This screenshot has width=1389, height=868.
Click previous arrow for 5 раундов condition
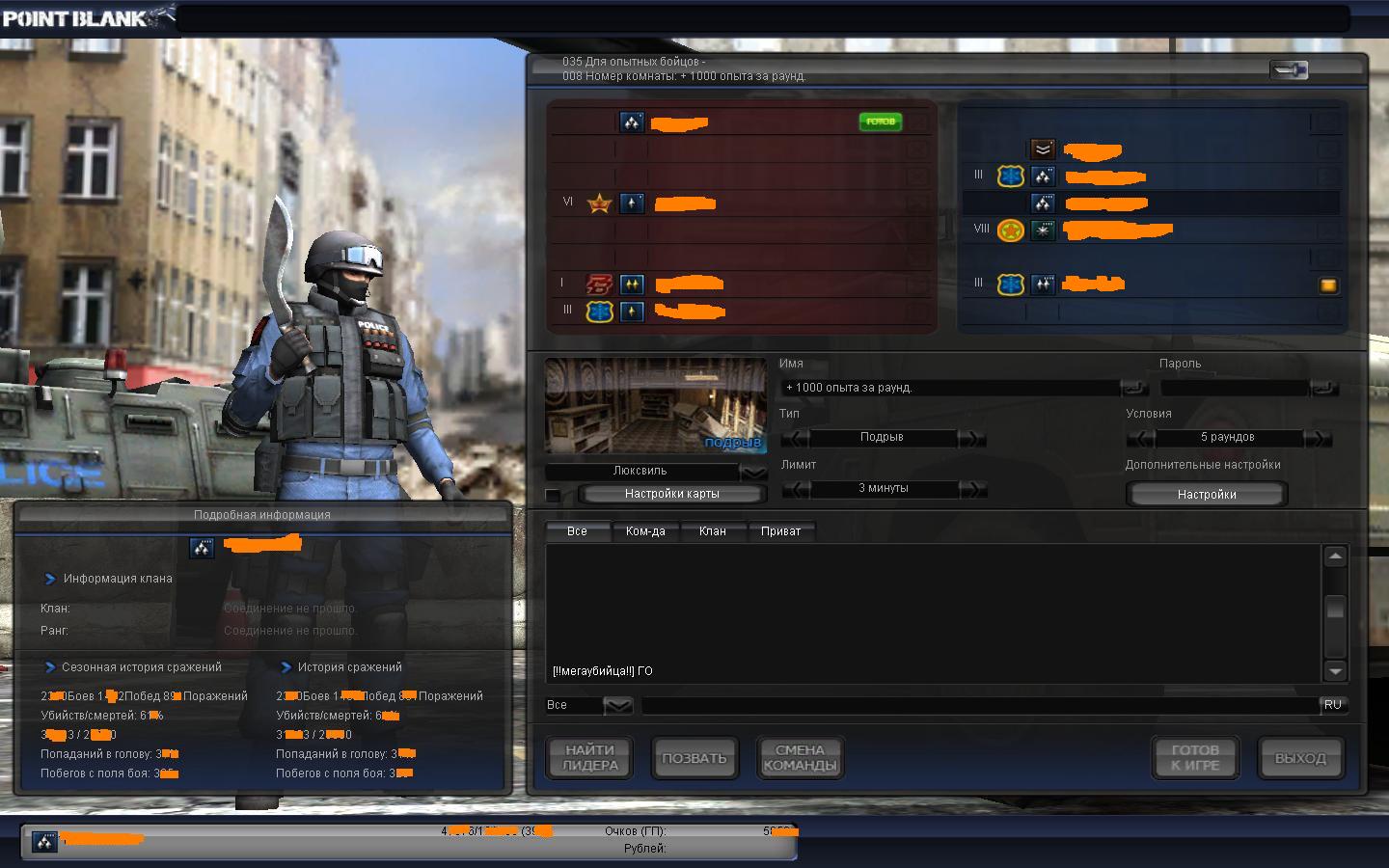pos(1141,439)
